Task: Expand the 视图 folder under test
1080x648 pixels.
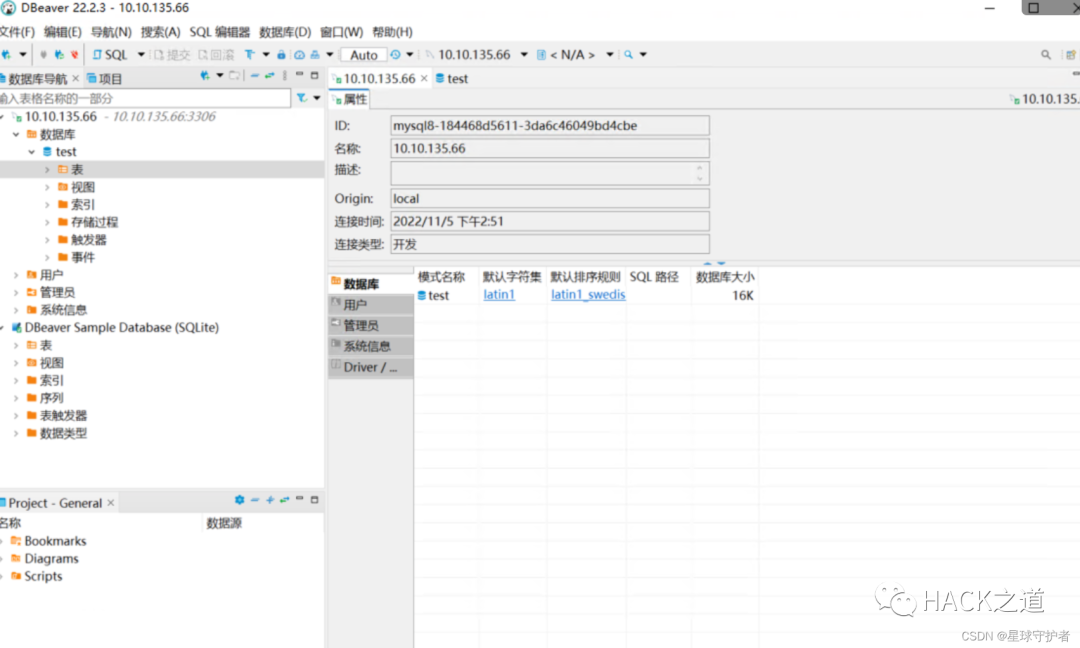Action: pyautogui.click(x=48, y=187)
